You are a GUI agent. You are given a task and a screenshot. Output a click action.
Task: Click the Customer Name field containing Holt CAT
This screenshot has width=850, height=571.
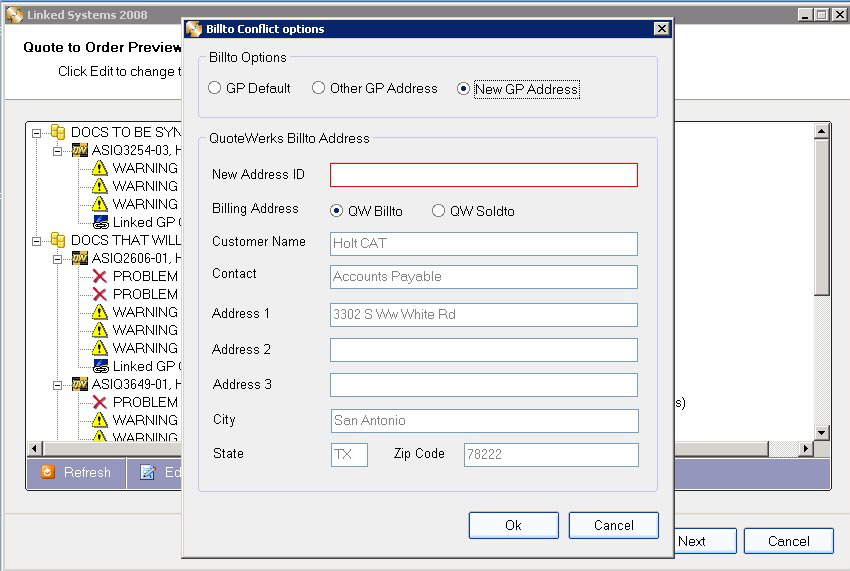(x=484, y=243)
